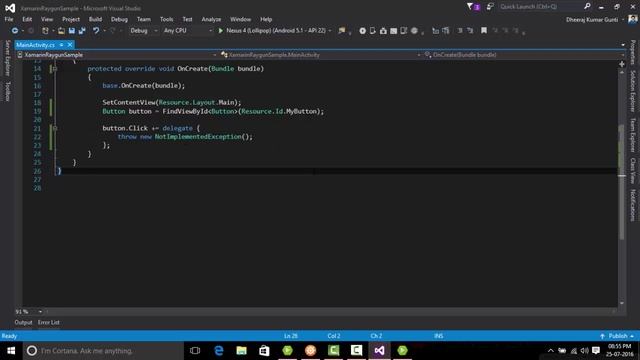Image resolution: width=640 pixels, height=360 pixels.
Task: Open File Explorer from the taskbar
Action: (x=242, y=351)
